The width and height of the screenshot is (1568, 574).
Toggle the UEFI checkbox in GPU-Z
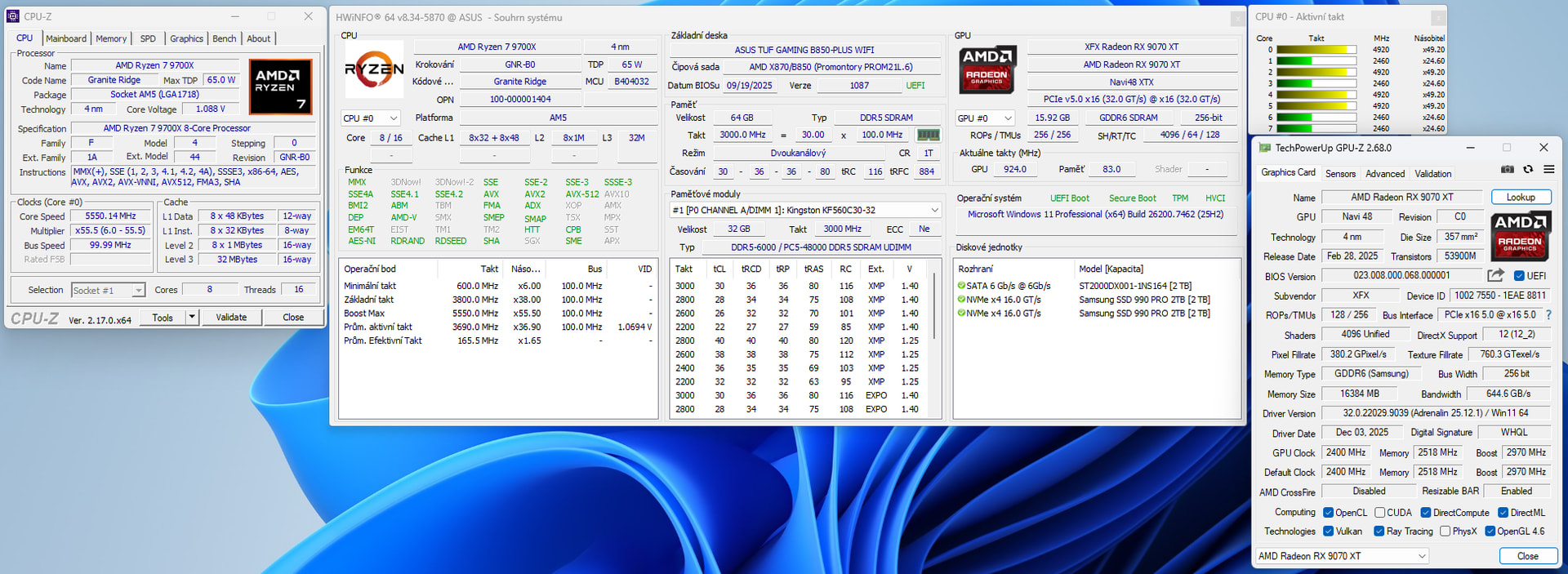tap(1519, 276)
